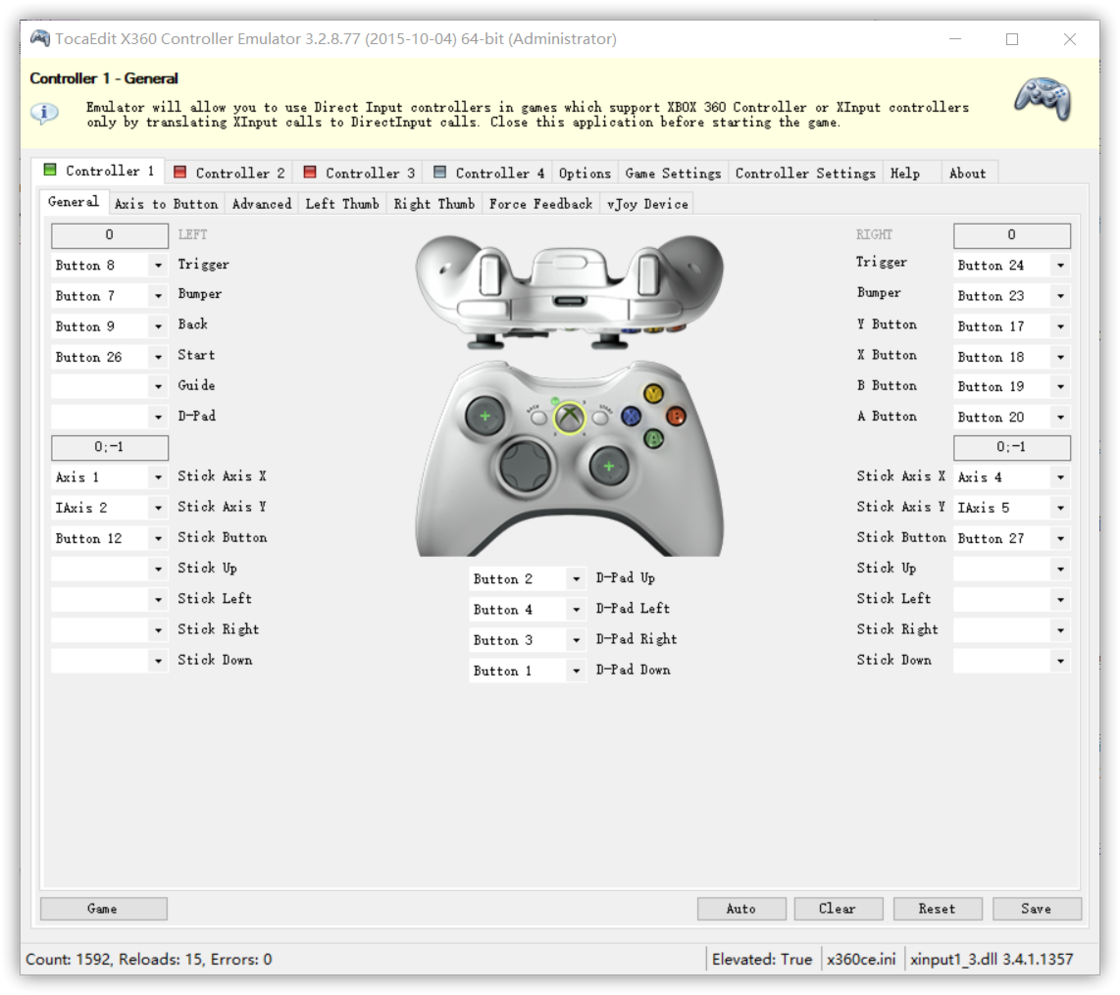Screen dimensions: 1120x995
Task: Click the Game button at bottom left
Action: pos(103,909)
